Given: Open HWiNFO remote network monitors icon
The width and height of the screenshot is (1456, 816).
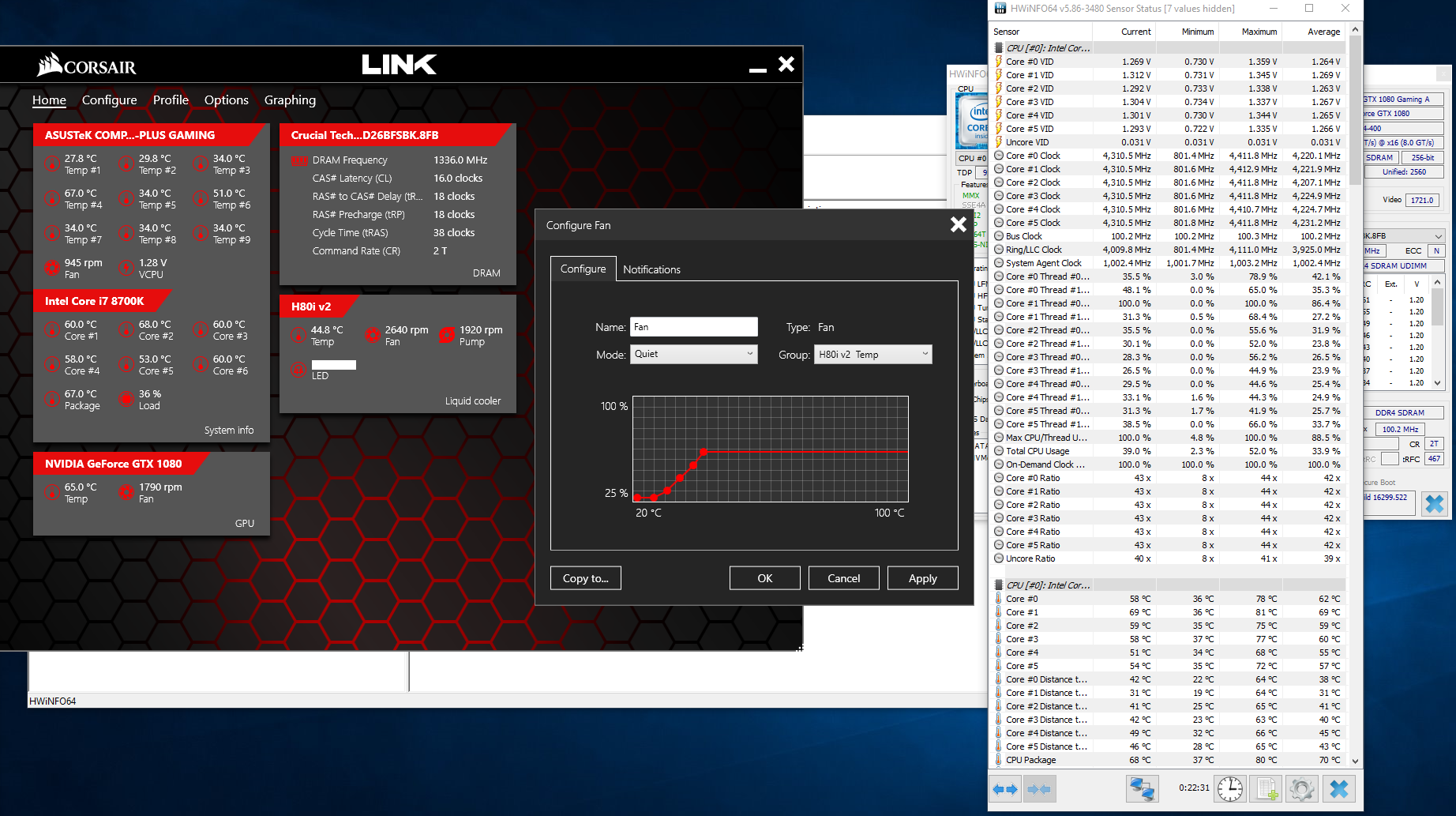Looking at the screenshot, I should pyautogui.click(x=1143, y=788).
